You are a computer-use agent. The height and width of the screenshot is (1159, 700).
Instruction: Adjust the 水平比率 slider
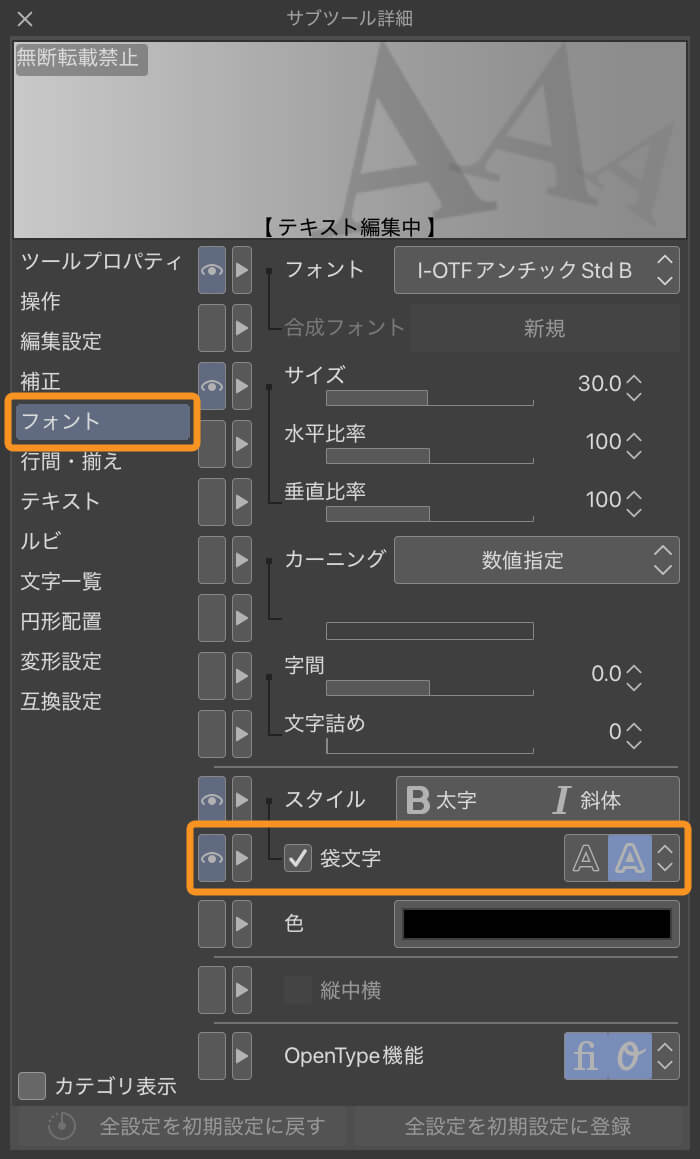pos(429,455)
